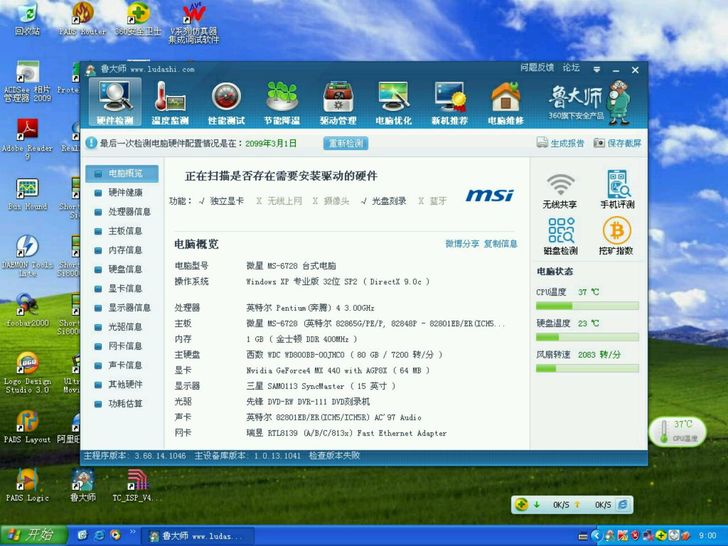Click the system tray clock 9:00
This screenshot has height=546, width=728.
(x=707, y=536)
